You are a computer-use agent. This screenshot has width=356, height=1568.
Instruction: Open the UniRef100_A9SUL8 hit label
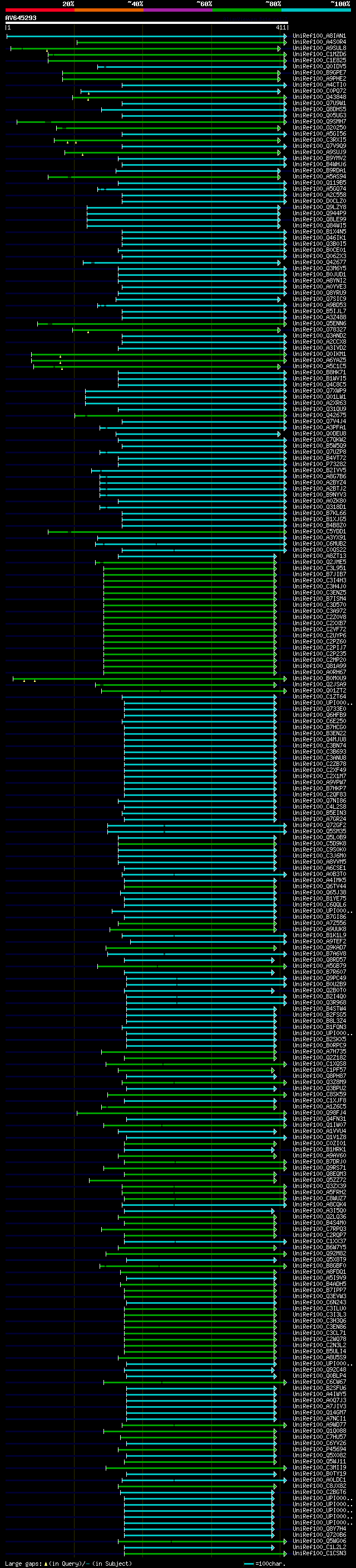319,48
